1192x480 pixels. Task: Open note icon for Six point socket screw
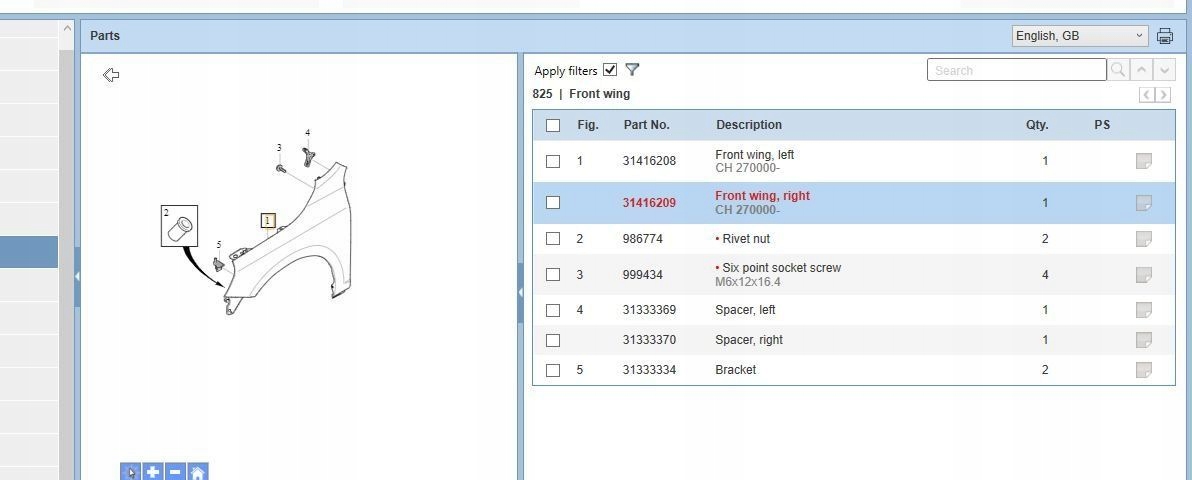point(1143,275)
